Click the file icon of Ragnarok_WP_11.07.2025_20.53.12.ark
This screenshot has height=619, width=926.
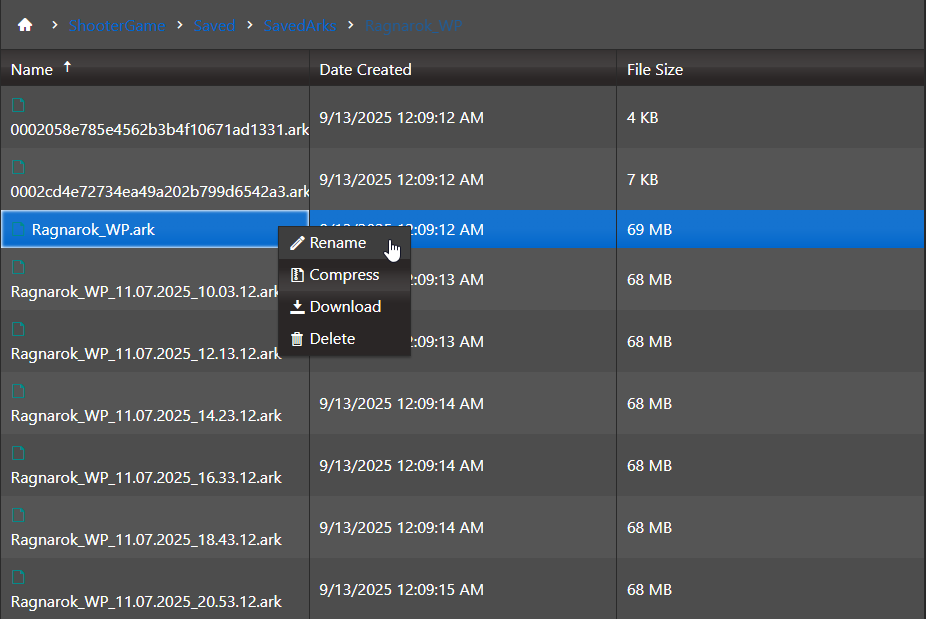coord(18,577)
